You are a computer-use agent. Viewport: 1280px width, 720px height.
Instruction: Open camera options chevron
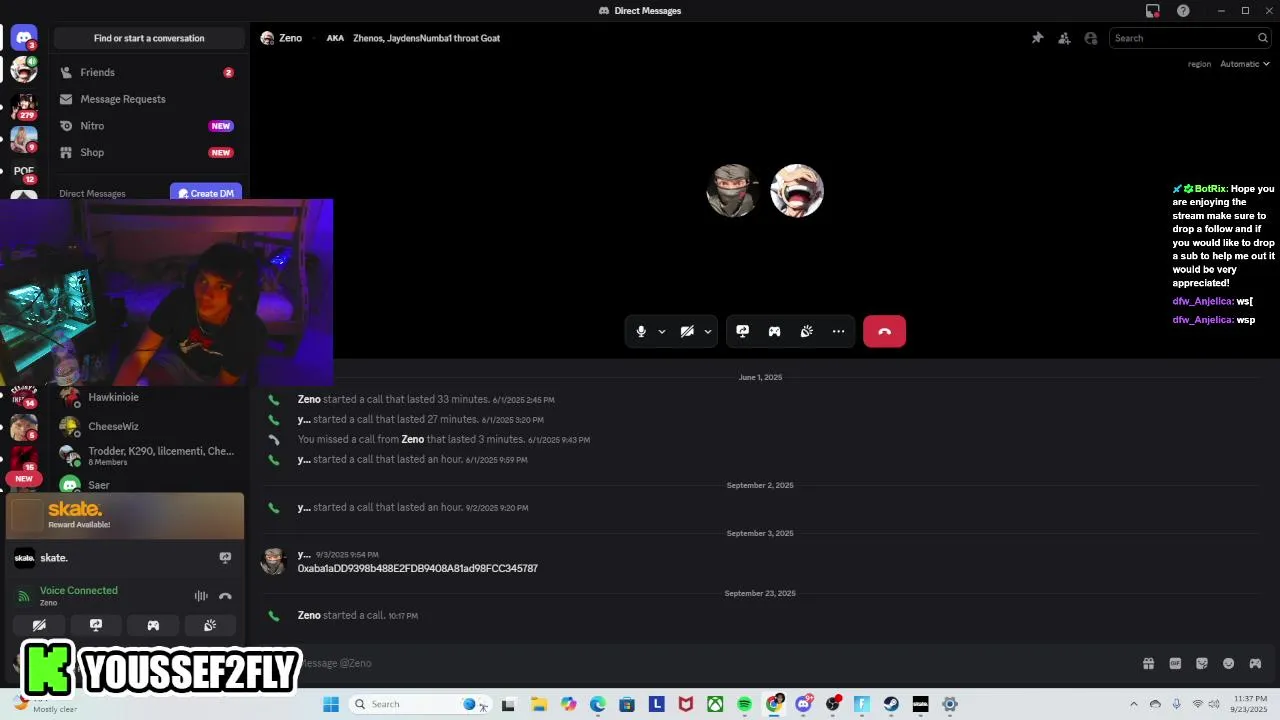tap(707, 332)
